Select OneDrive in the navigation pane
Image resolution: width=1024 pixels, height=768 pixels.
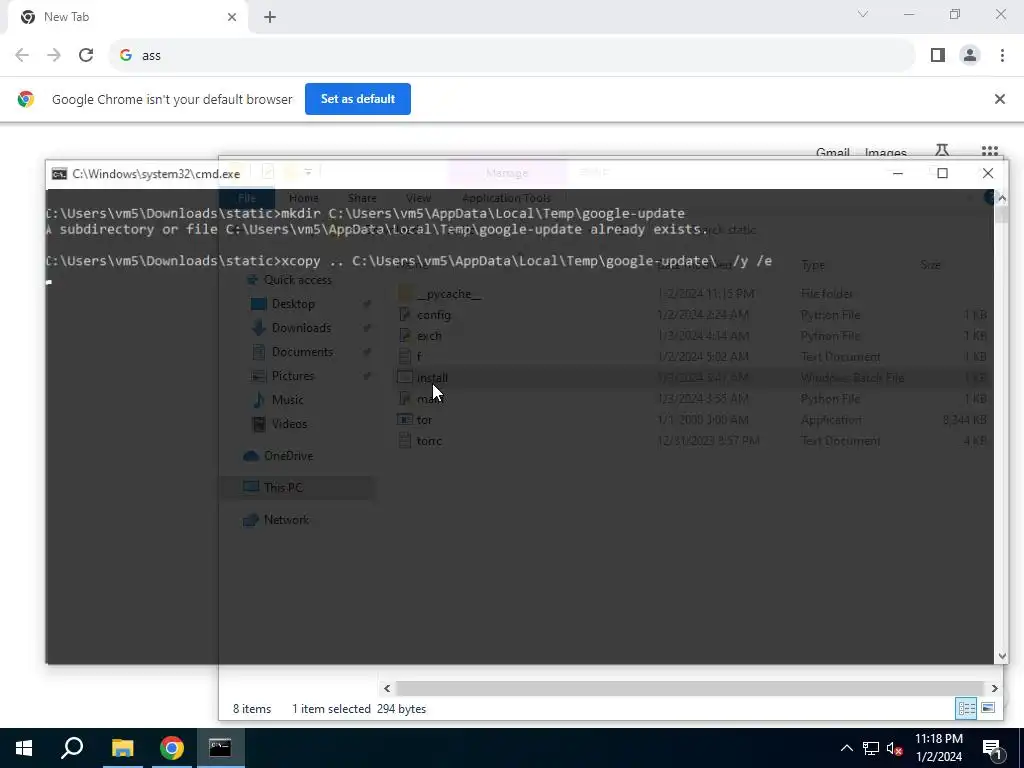(288, 456)
